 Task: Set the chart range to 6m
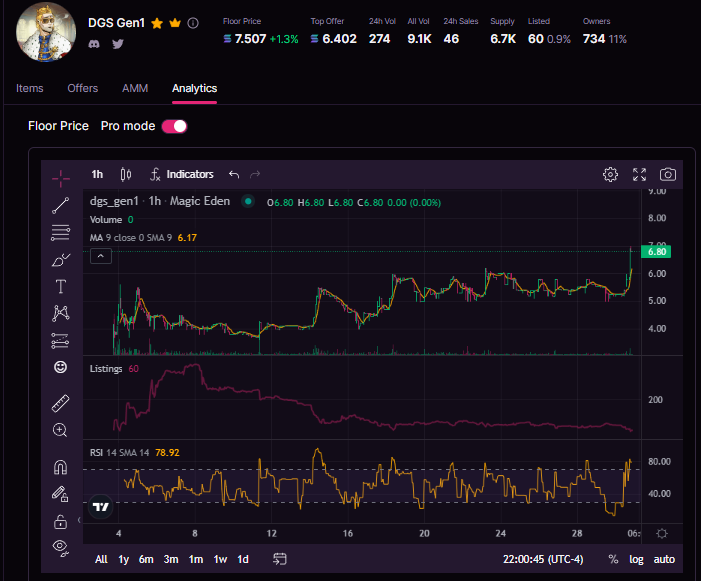click(x=146, y=560)
